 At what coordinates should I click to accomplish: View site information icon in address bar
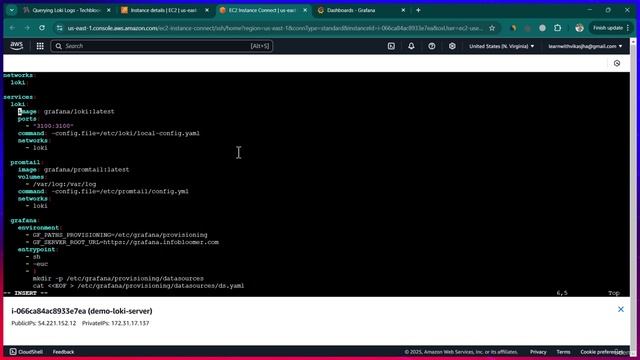coord(60,28)
